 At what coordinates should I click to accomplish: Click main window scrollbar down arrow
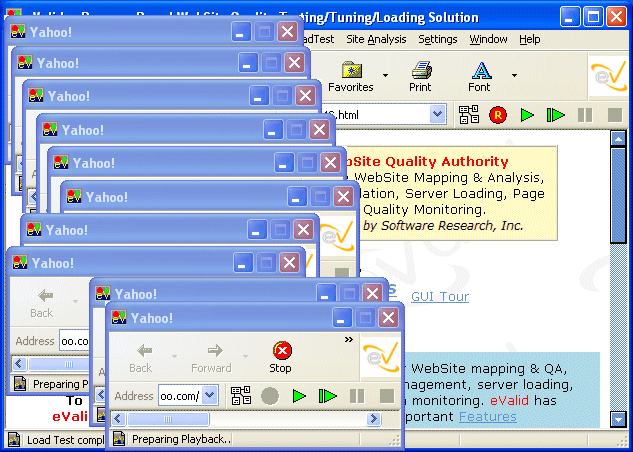pyautogui.click(x=618, y=419)
